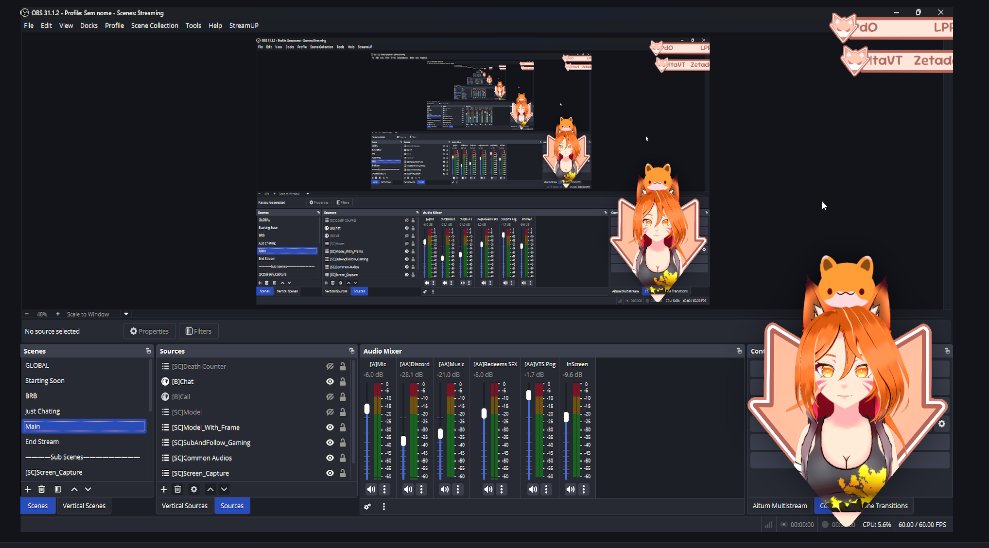Viewport: 989px width, 548px height.
Task: Adjust the [AA]VTS Pog volume fader
Action: click(x=529, y=395)
